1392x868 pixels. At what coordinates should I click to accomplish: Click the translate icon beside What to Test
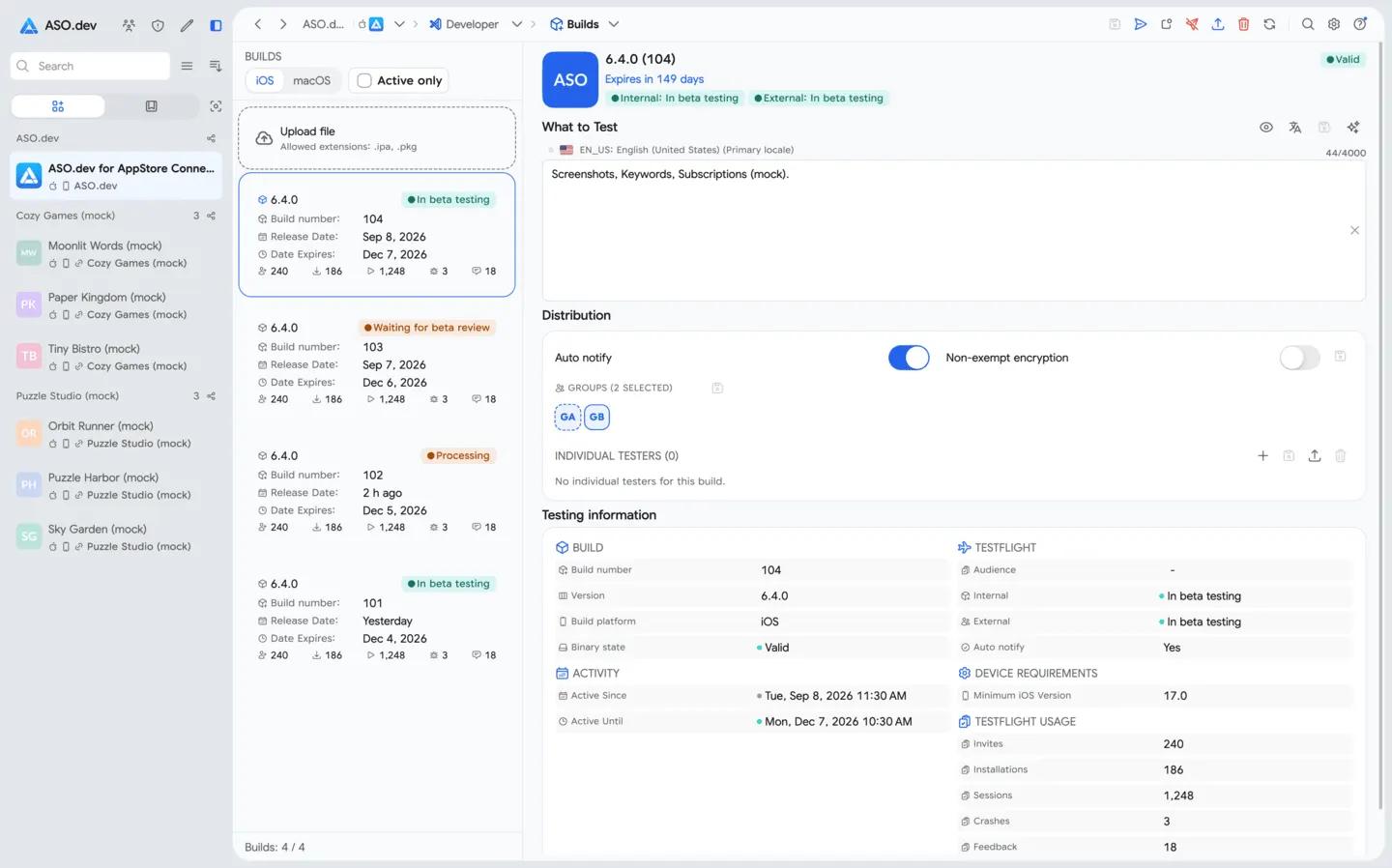[1295, 128]
